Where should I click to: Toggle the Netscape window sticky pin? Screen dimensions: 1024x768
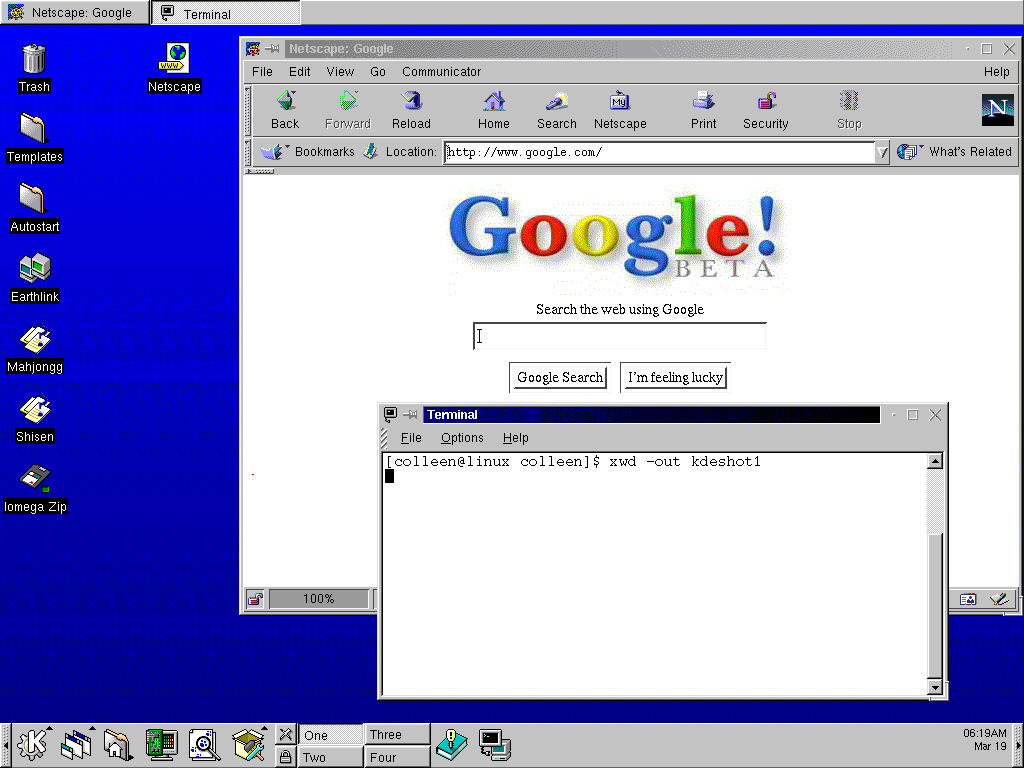(x=272, y=48)
